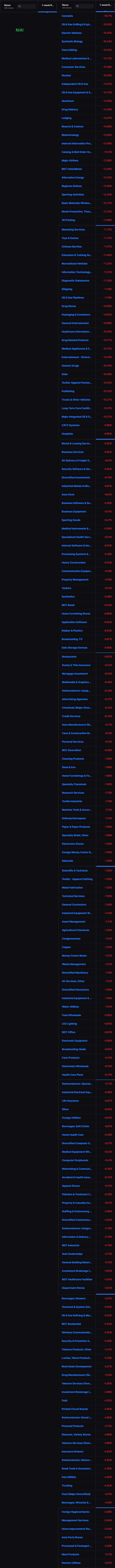Open the Cannabis industry link

[68, 16]
